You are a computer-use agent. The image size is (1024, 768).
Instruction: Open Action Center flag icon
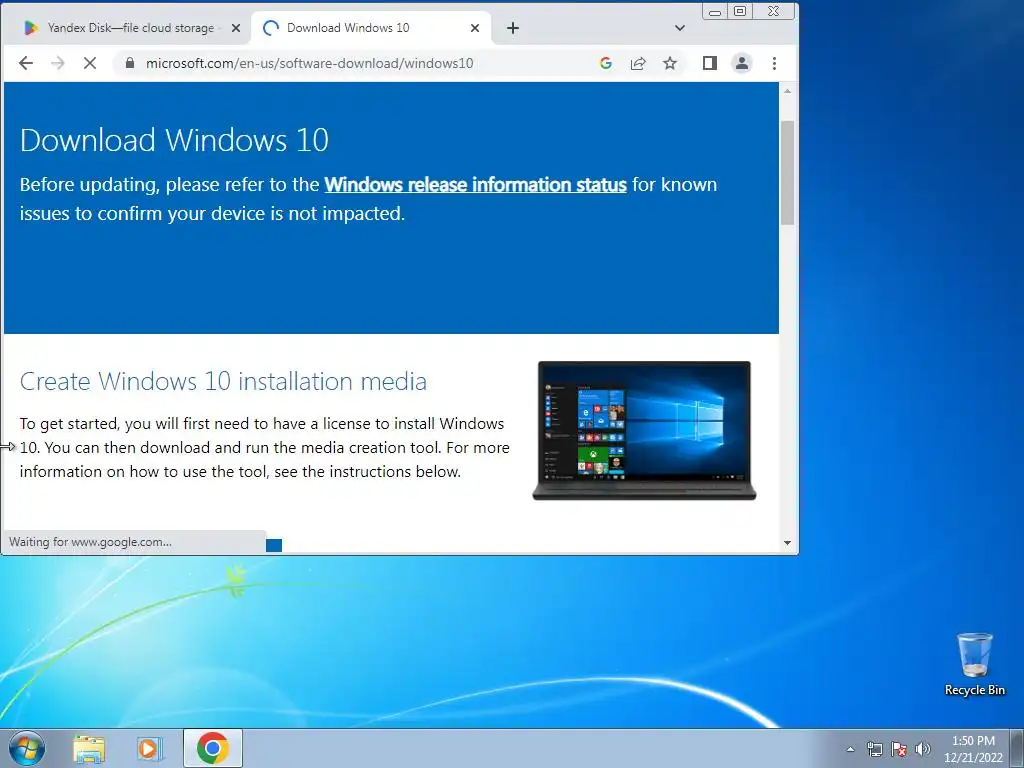(x=899, y=749)
